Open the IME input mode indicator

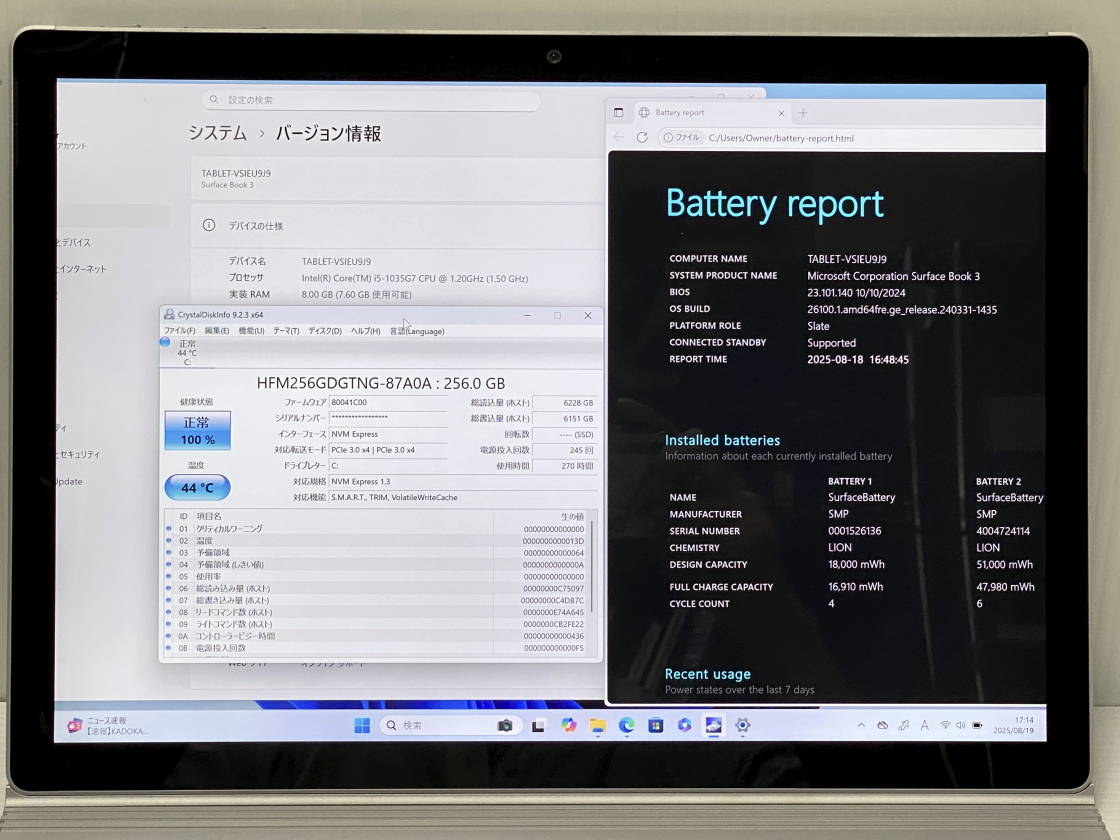click(x=924, y=726)
